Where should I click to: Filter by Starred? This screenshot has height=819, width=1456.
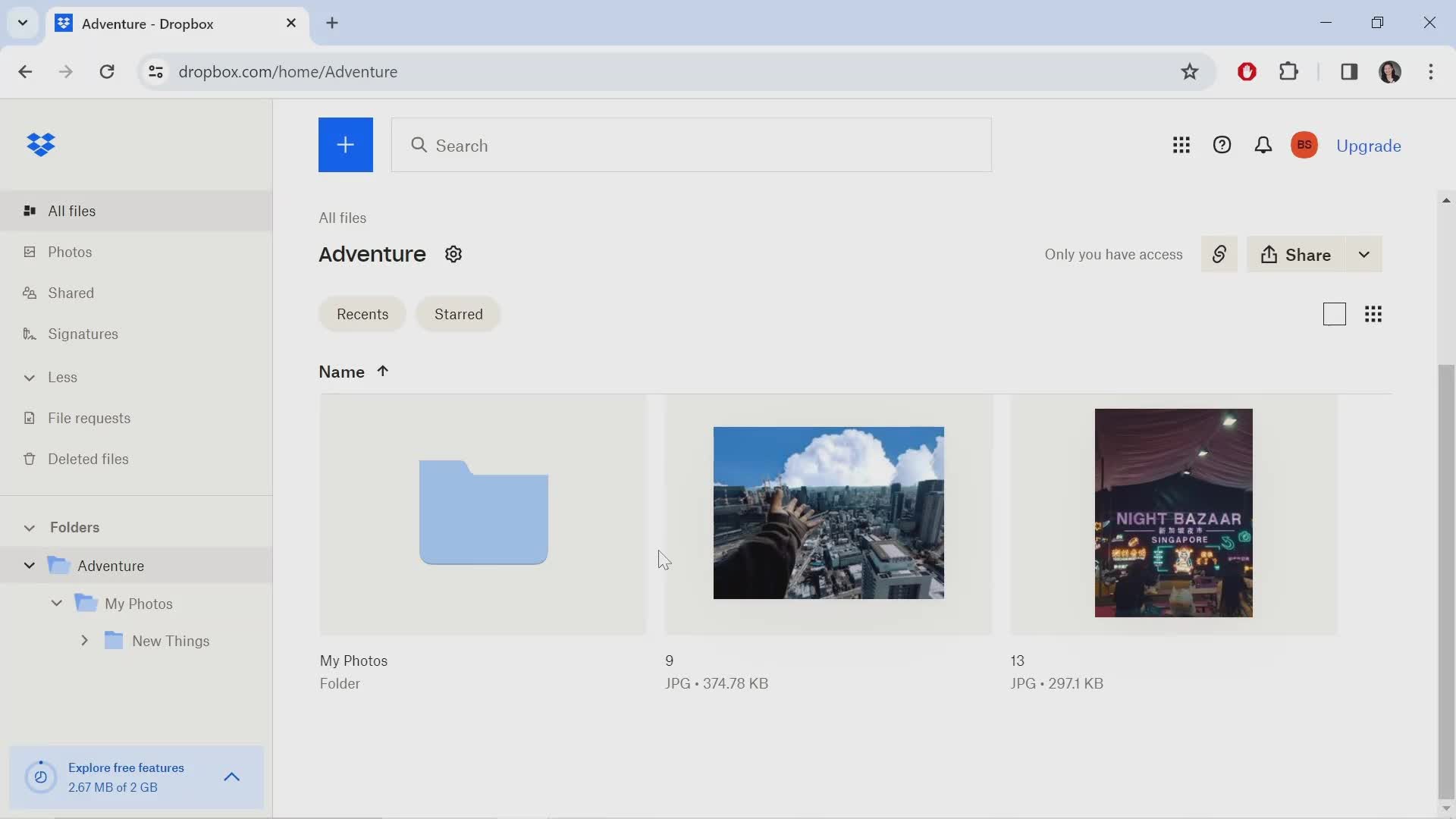[x=458, y=314]
